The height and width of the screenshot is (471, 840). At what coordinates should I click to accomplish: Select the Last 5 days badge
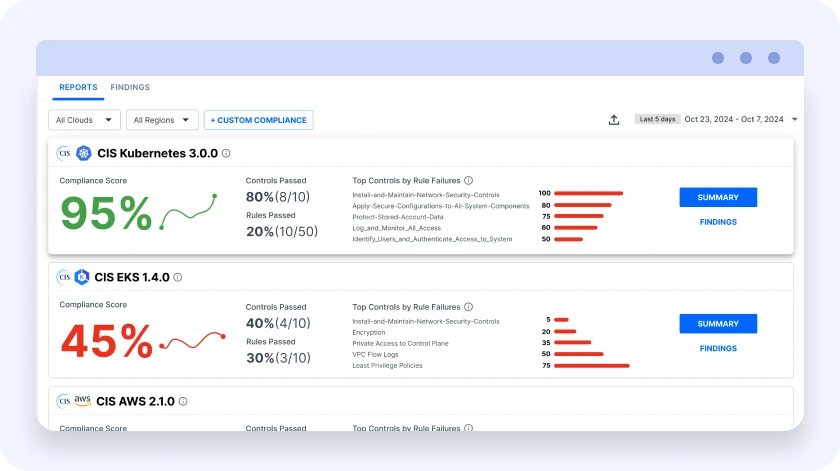click(x=657, y=119)
